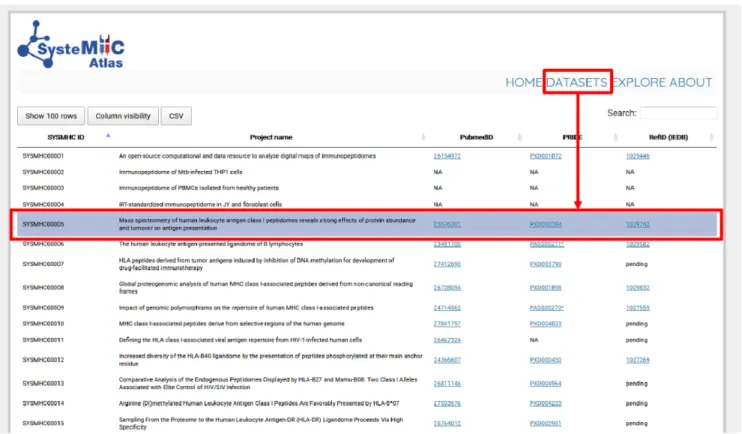Viewport: 742px width, 434px height.
Task: Click the RefID (IEDB) column header
Action: (668, 137)
